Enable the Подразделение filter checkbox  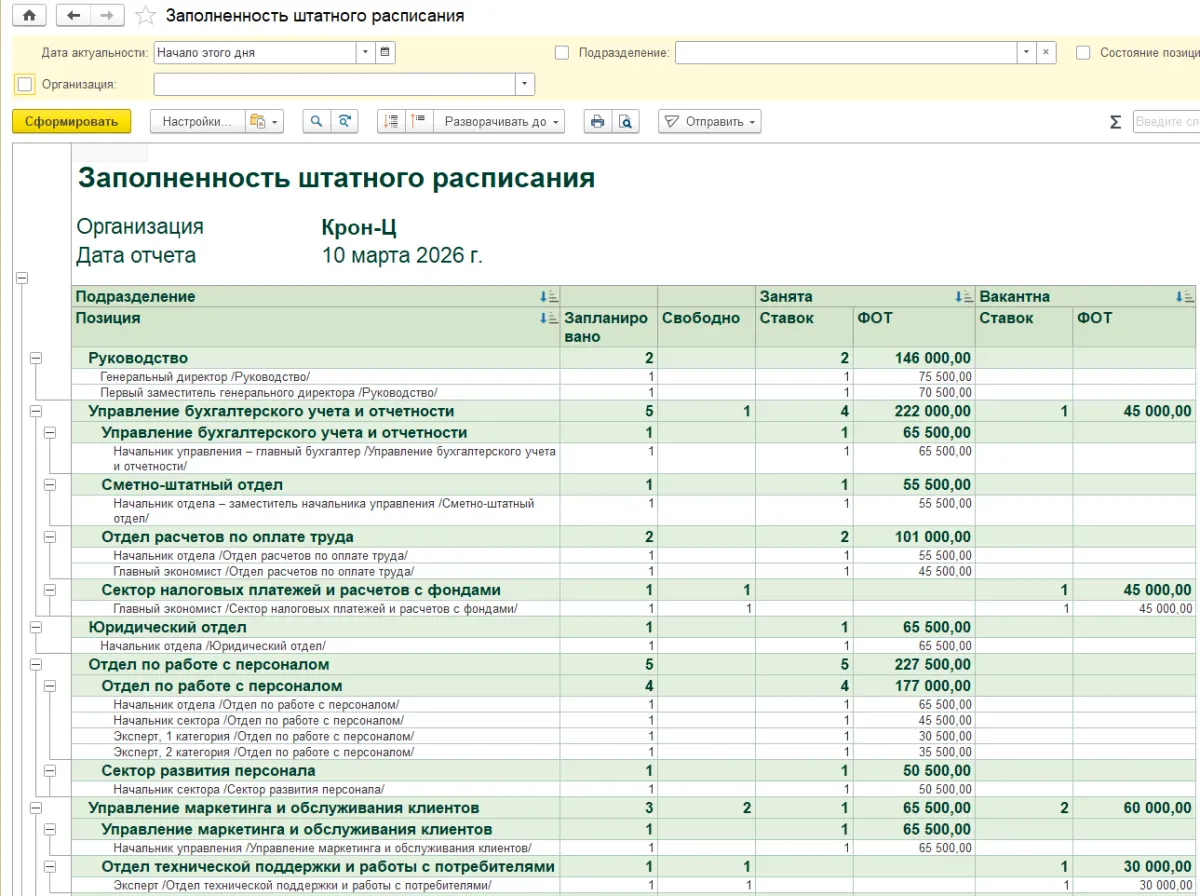click(562, 52)
